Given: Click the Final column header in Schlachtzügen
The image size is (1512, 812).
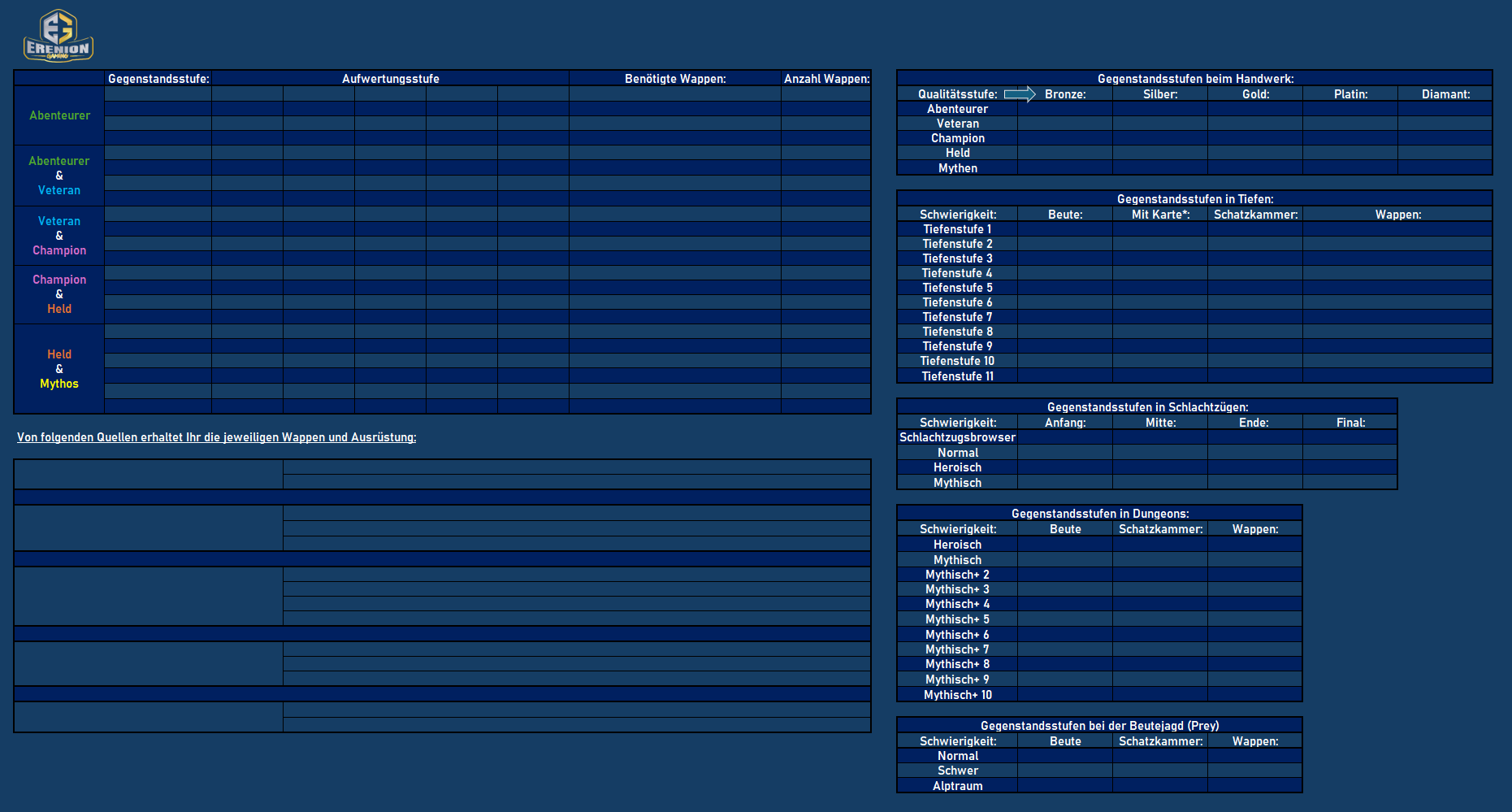Looking at the screenshot, I should [1350, 423].
